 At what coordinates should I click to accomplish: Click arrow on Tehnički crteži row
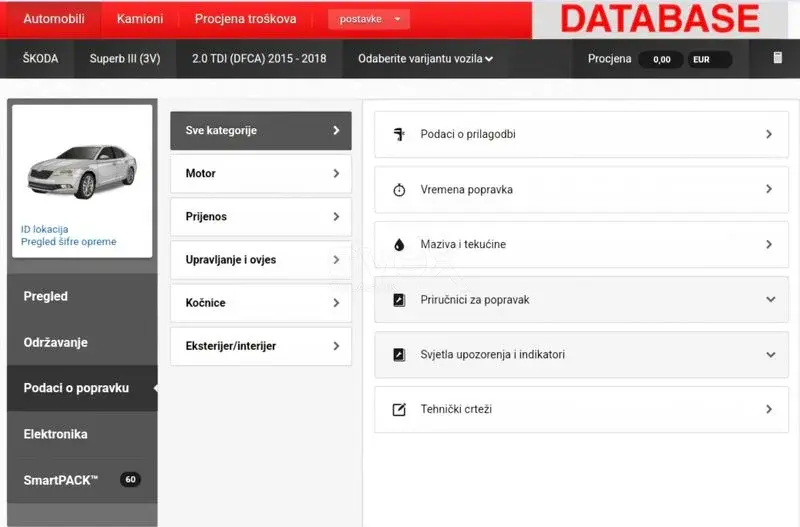pyautogui.click(x=769, y=409)
